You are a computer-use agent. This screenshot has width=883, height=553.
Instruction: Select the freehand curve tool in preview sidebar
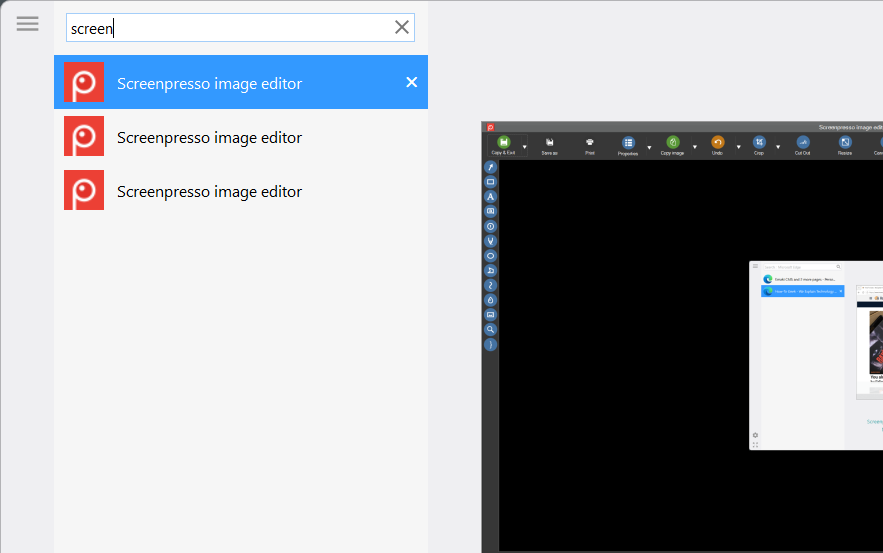point(490,286)
